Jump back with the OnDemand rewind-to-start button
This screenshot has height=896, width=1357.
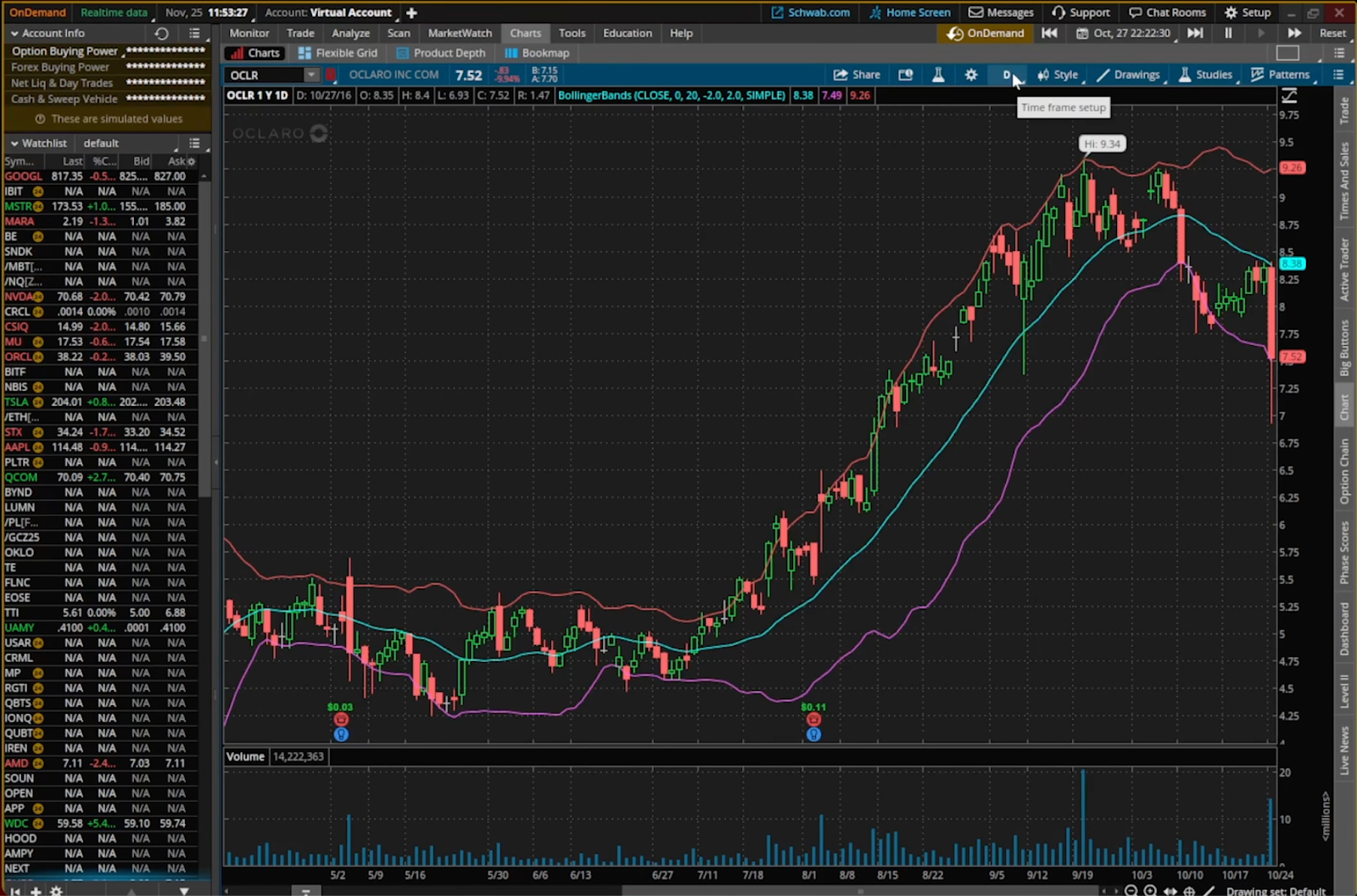(1049, 33)
